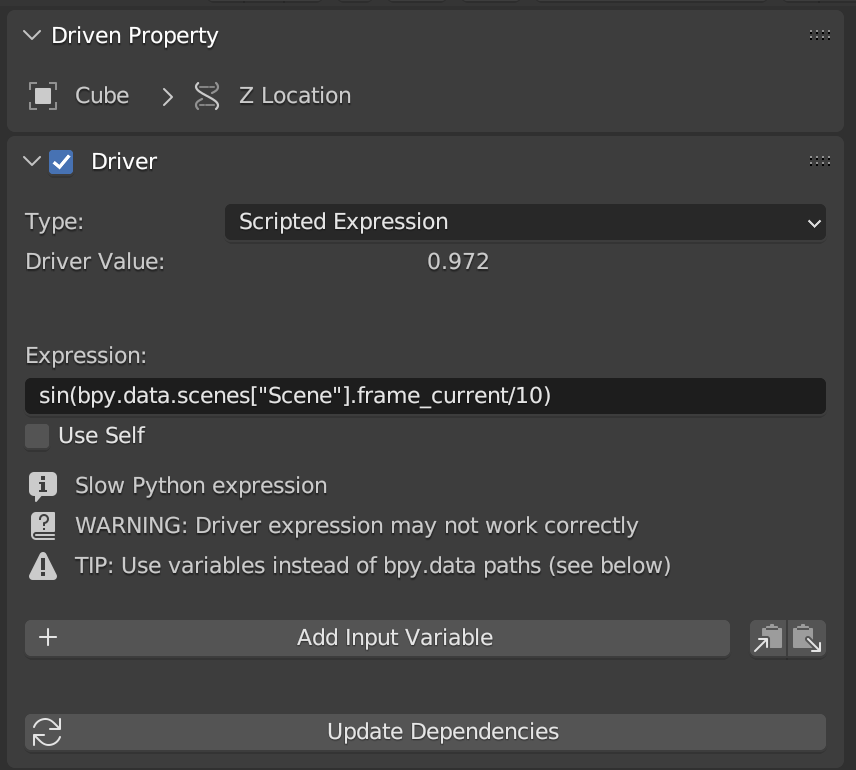Click the refresh icon on Update Dependencies
This screenshot has width=856, height=770.
click(x=46, y=732)
